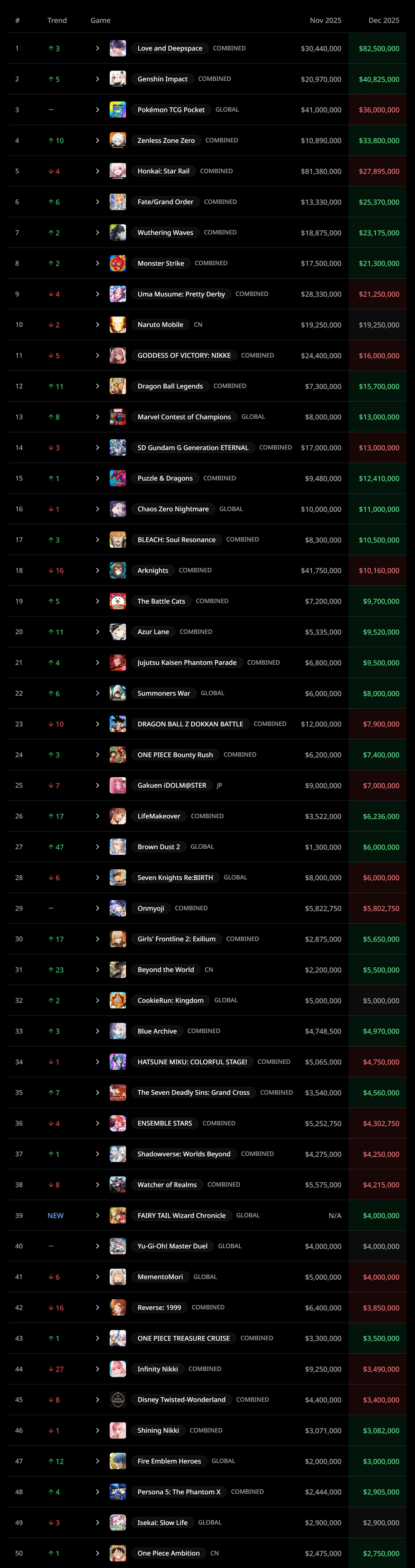The height and width of the screenshot is (1568, 415).
Task: Click the Love and Deepspace game icon
Action: click(118, 49)
